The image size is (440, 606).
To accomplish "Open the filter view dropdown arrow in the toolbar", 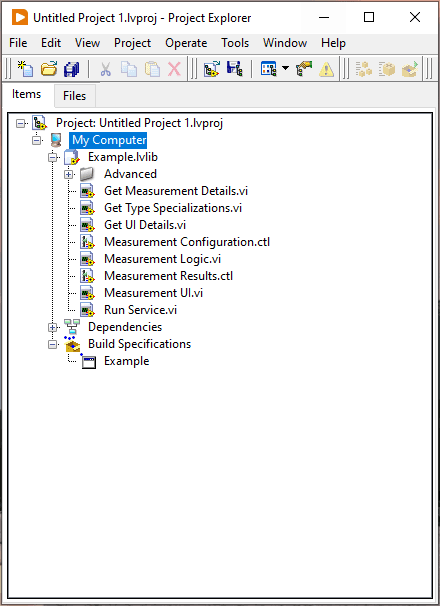I will 285,68.
